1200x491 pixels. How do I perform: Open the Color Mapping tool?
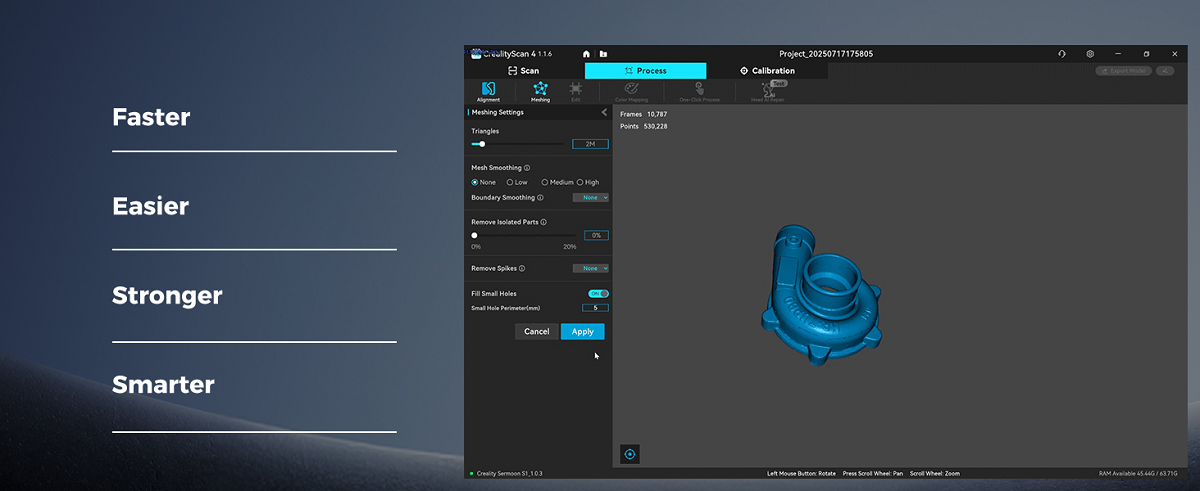[631, 89]
